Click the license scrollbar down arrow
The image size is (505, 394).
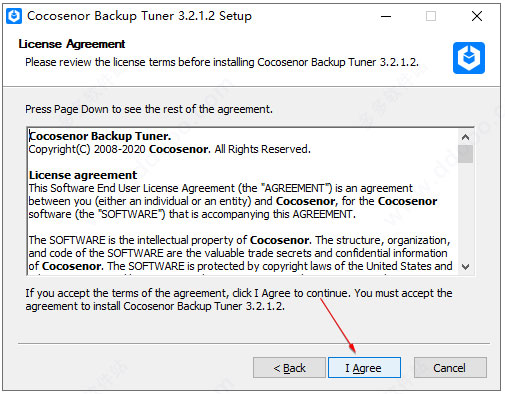click(x=465, y=267)
